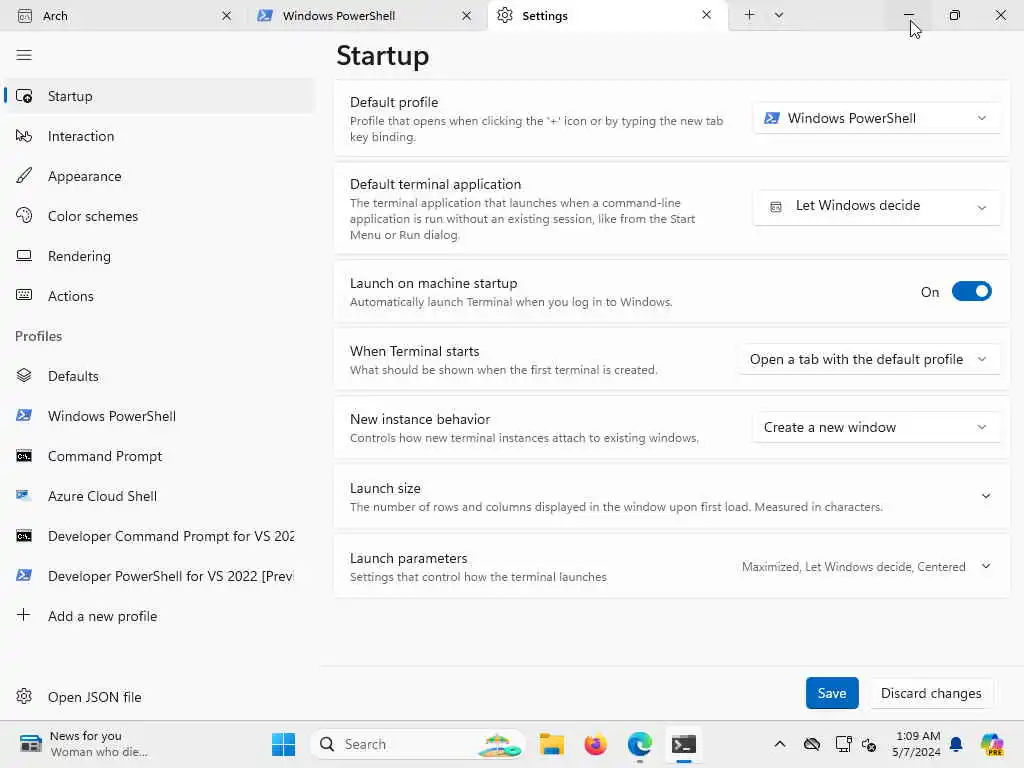This screenshot has height=768, width=1024.
Task: Click Developer PowerShell for VS 2022 icon
Action: (x=24, y=575)
